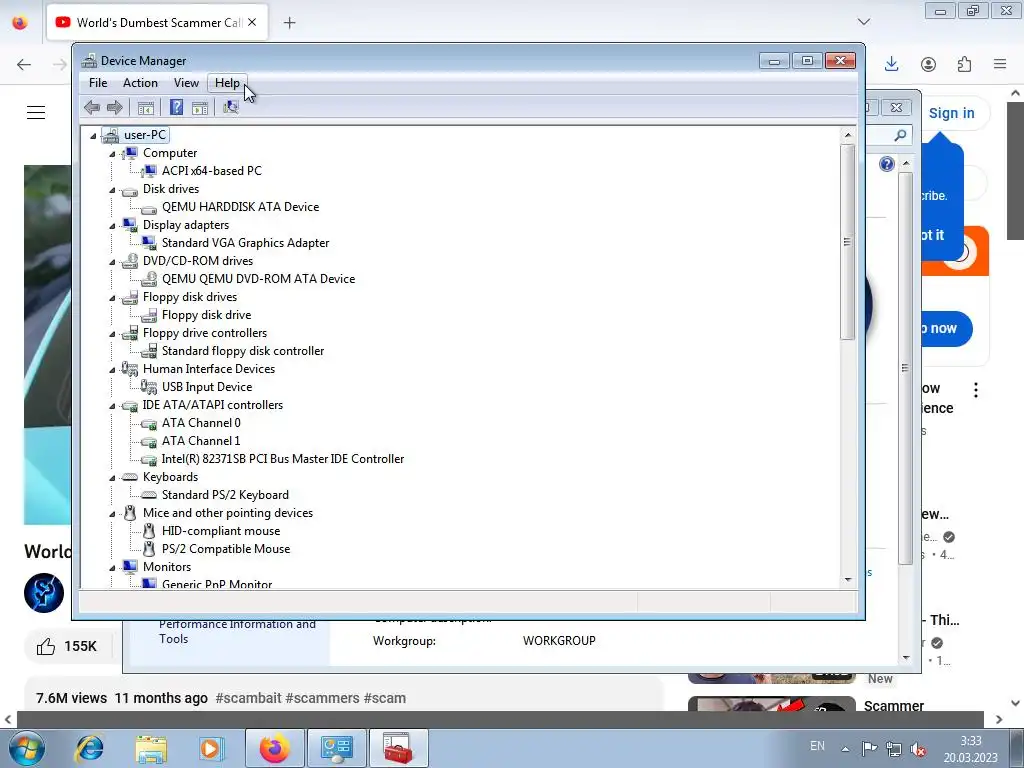Open YouTube guide hamburger menu
Image resolution: width=1024 pixels, height=768 pixels.
click(x=36, y=112)
